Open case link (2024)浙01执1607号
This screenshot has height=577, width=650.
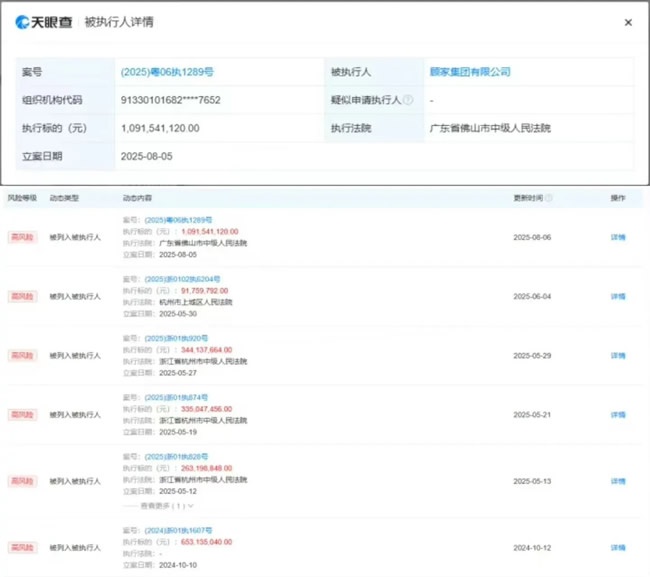[178, 531]
